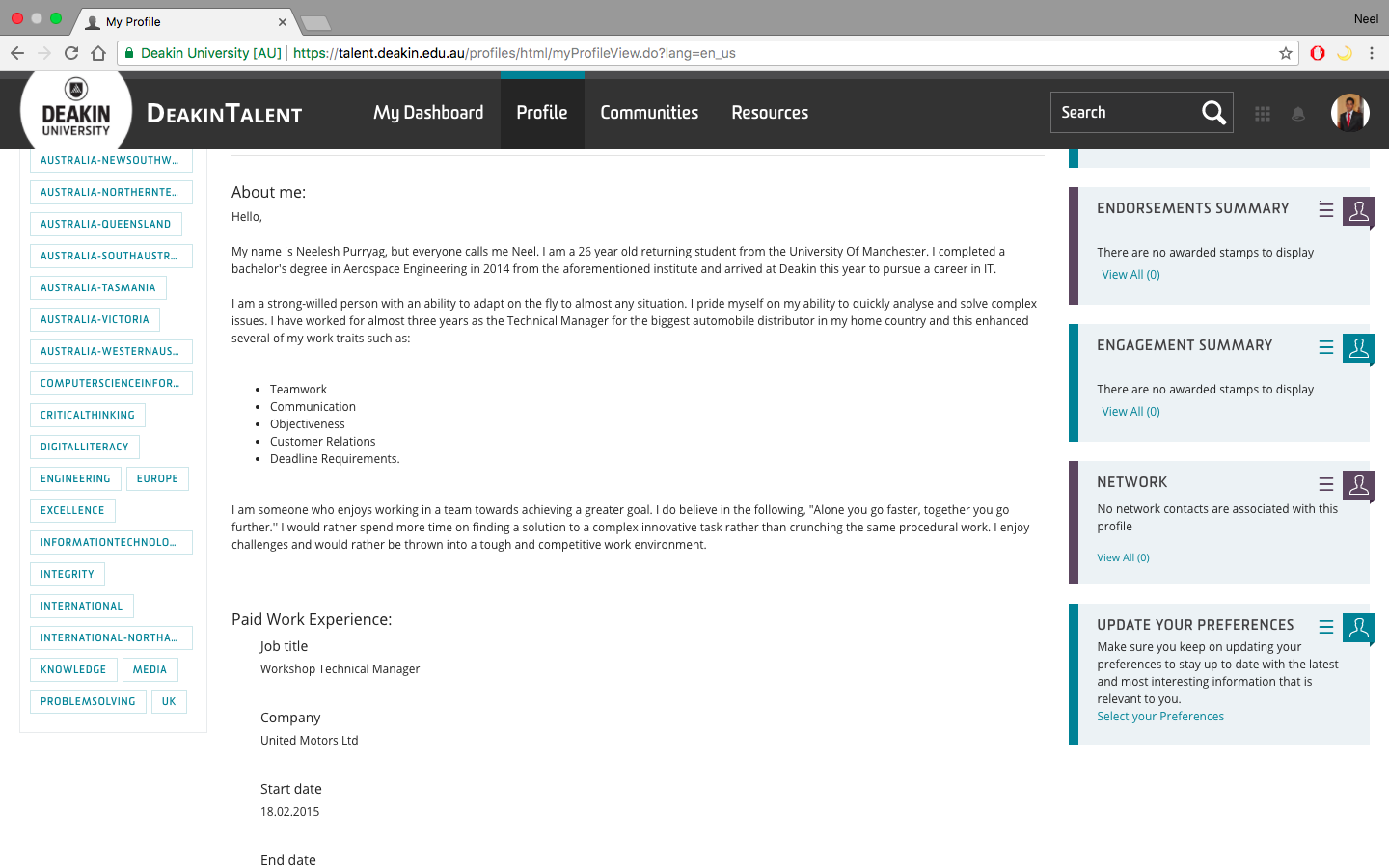Click the INFORMATIONTECHNOLO… tag
This screenshot has width=1389, height=868.
tap(111, 542)
